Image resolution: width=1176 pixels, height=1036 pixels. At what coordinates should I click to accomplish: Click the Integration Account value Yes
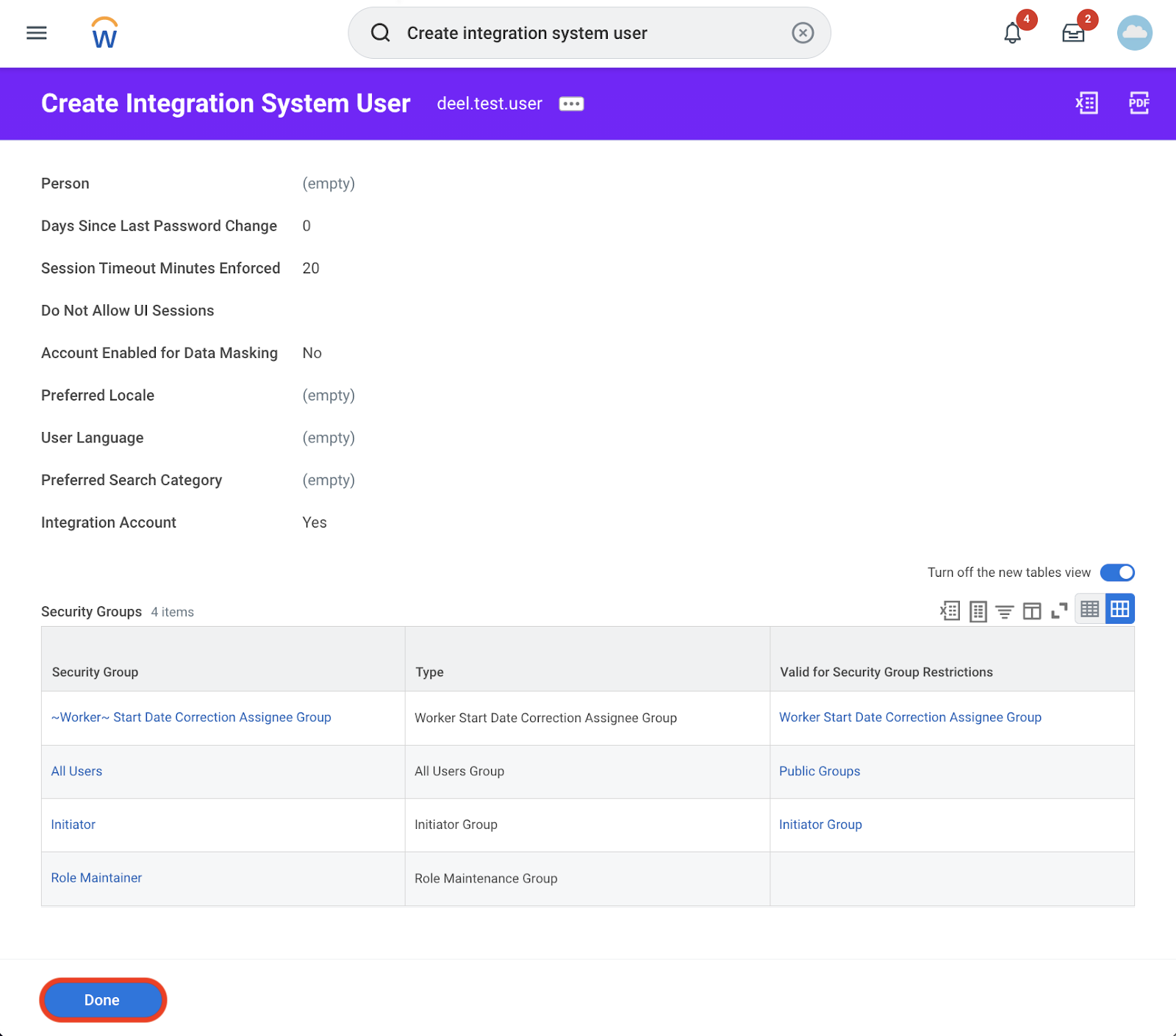(315, 522)
